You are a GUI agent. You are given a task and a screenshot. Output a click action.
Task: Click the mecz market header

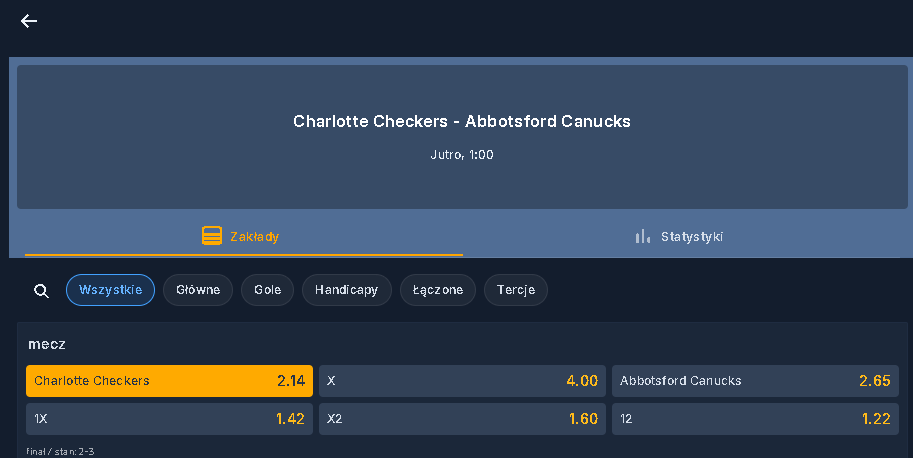47,344
